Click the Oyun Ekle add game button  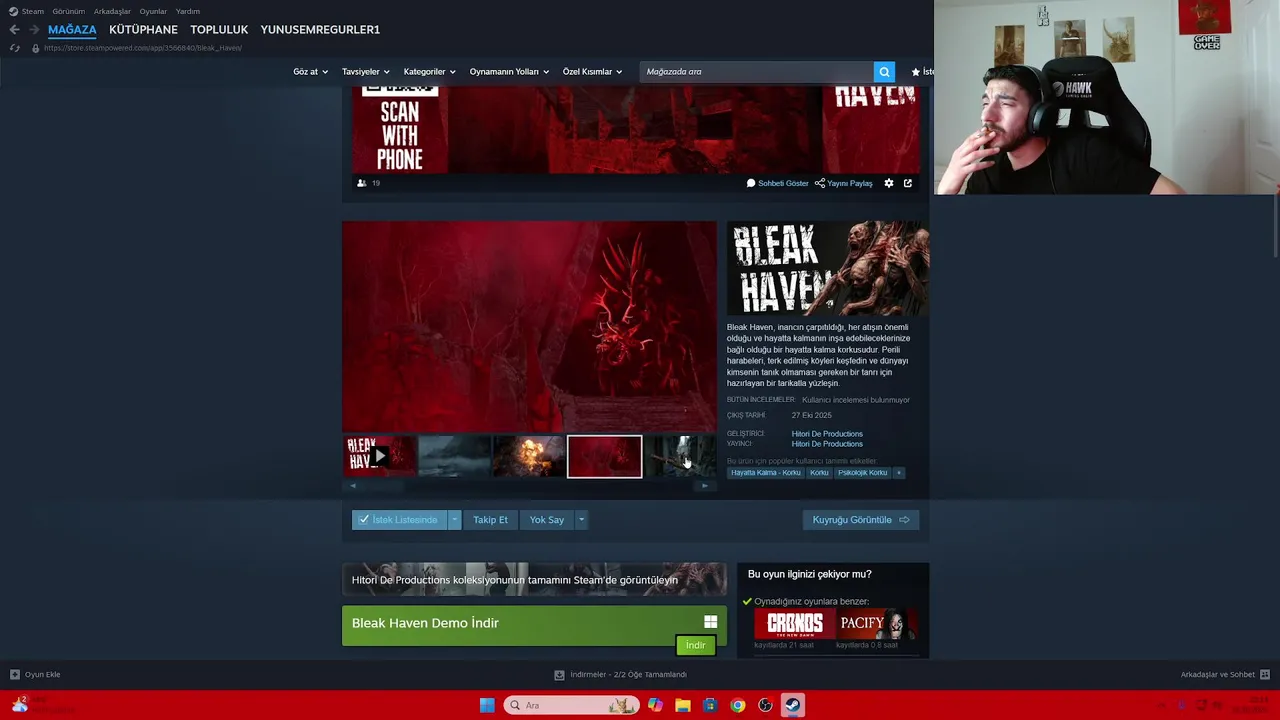(35, 675)
